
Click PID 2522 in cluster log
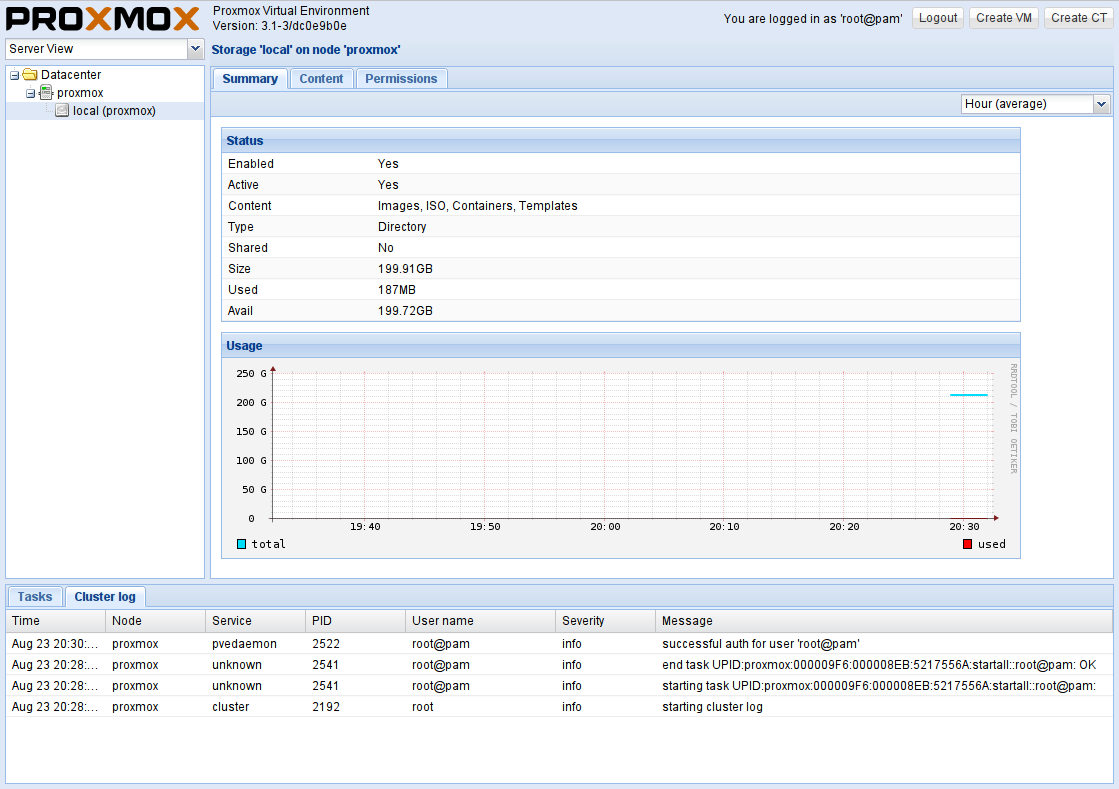(x=326, y=643)
